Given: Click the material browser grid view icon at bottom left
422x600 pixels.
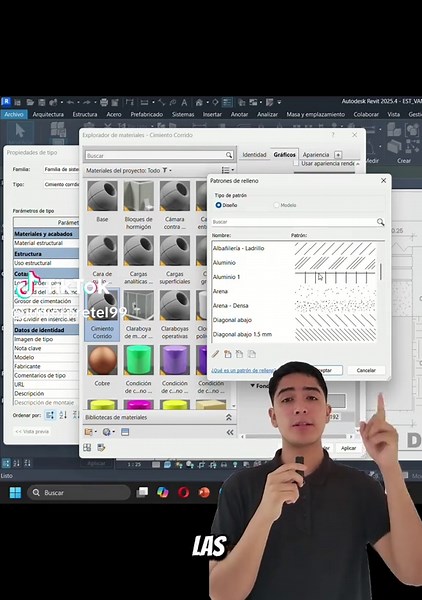Looking at the screenshot, I should coord(87,448).
